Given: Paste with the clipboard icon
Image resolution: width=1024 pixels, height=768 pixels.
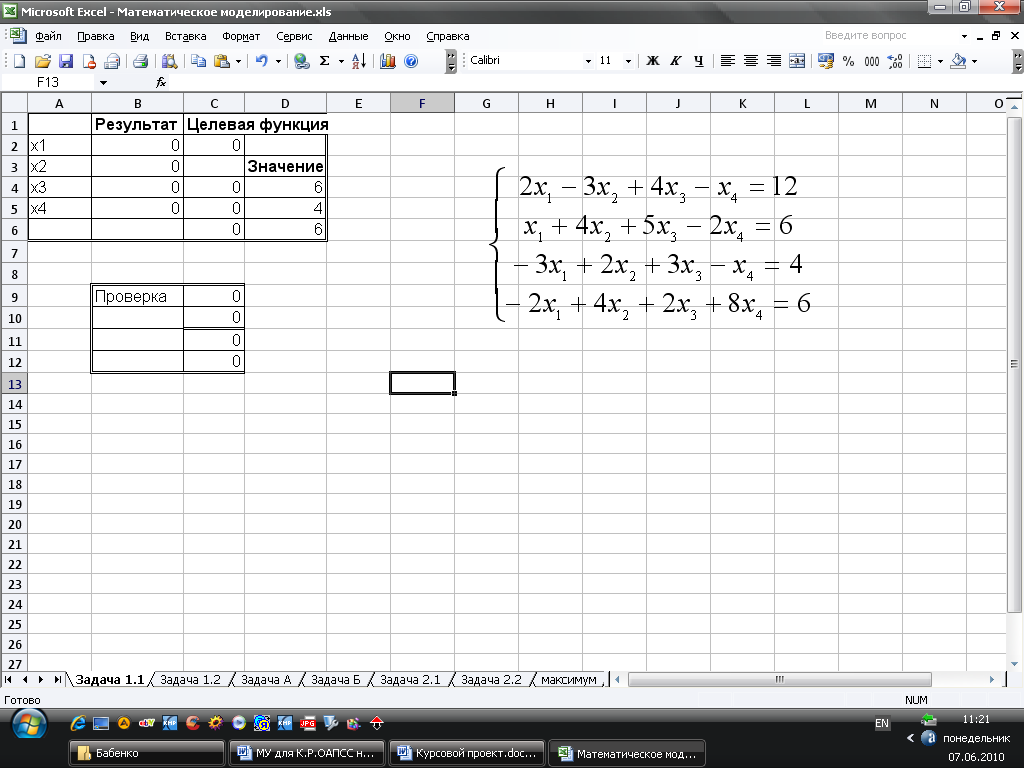Looking at the screenshot, I should 222,61.
